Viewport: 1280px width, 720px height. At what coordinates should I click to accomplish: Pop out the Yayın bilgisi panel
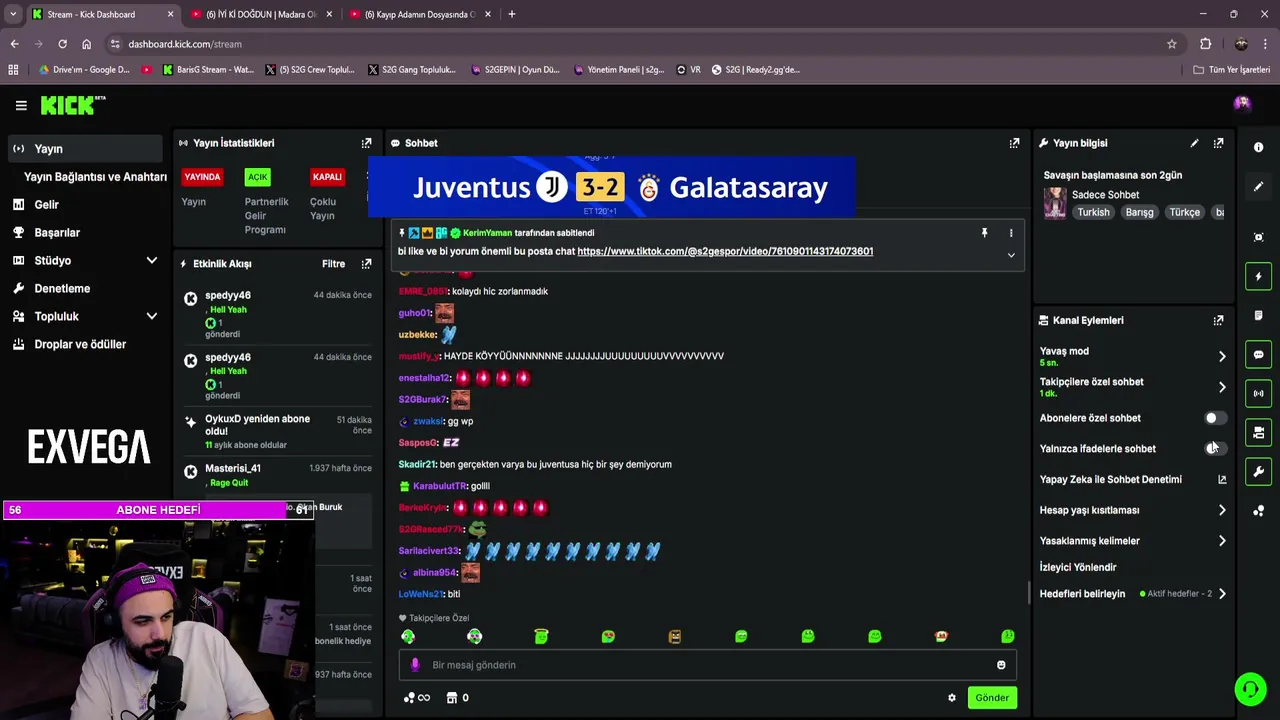[1218, 143]
